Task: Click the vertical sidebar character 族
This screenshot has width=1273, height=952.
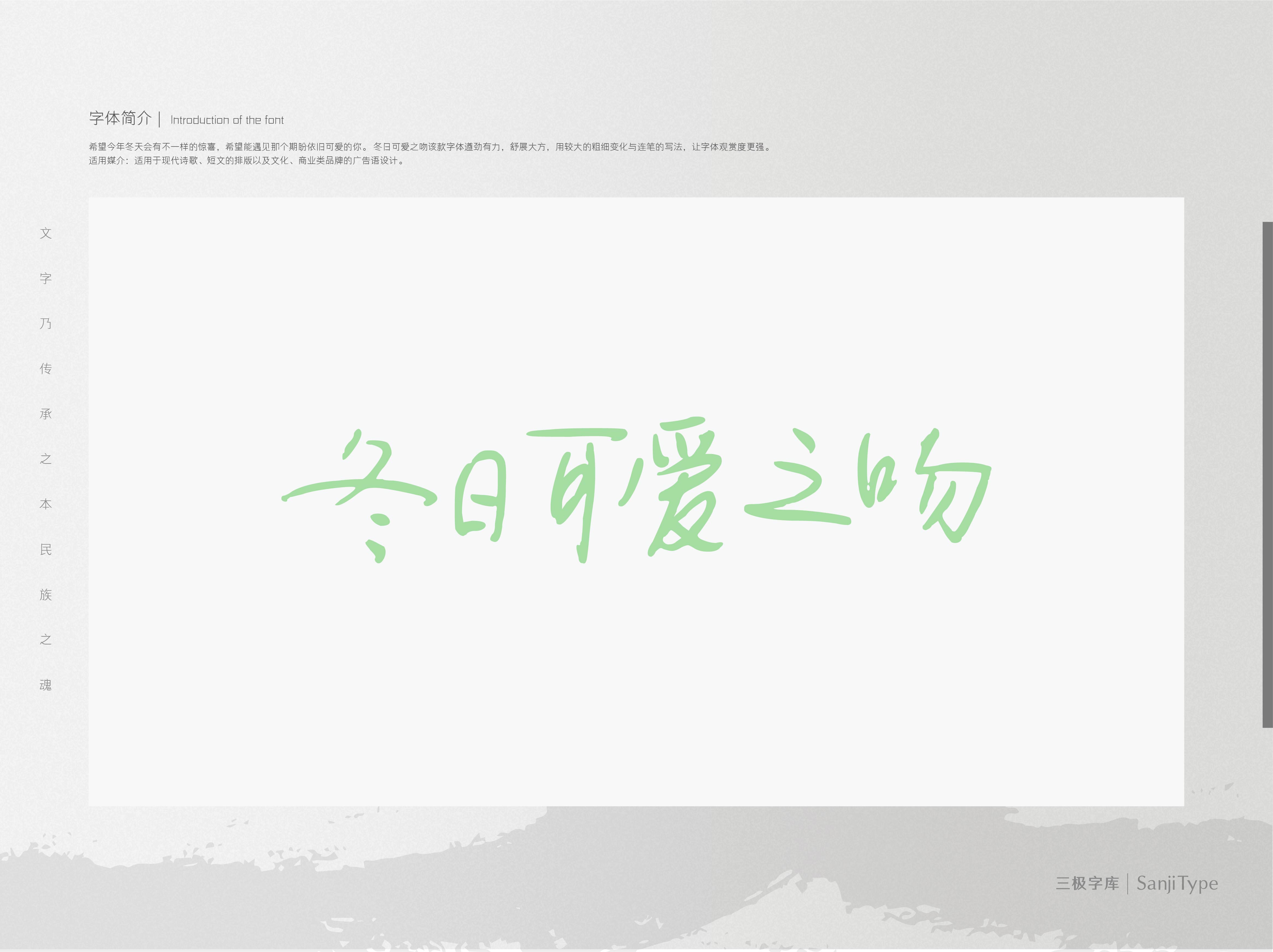Action: tap(46, 595)
